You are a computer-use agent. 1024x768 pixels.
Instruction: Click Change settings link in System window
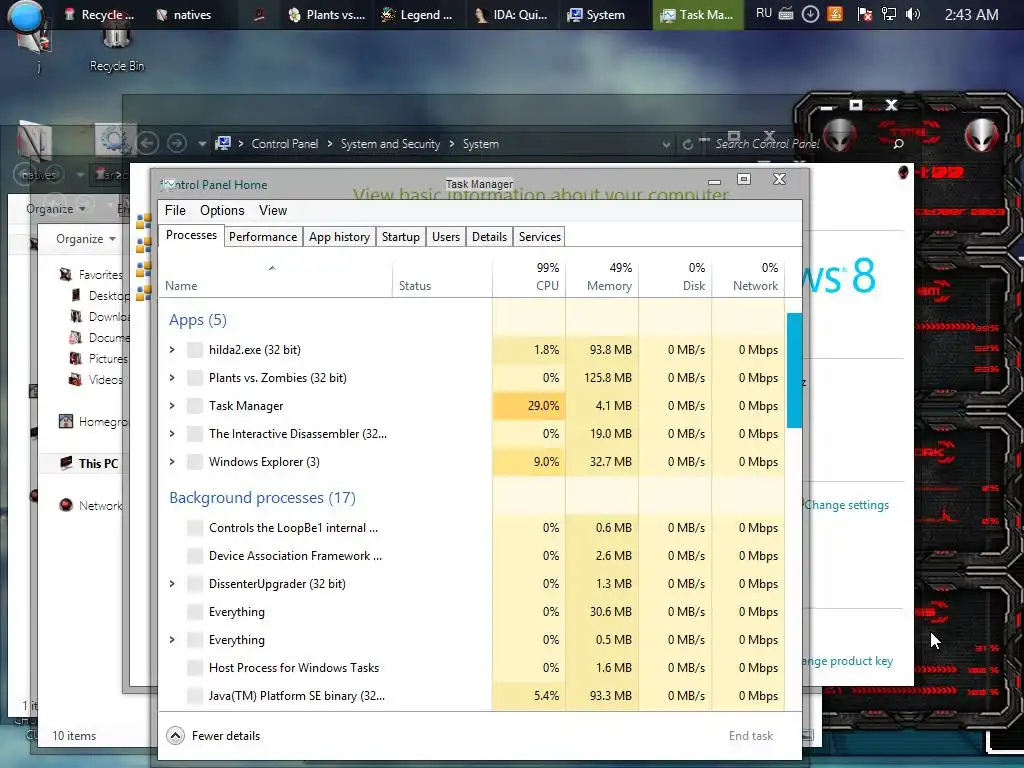point(846,505)
